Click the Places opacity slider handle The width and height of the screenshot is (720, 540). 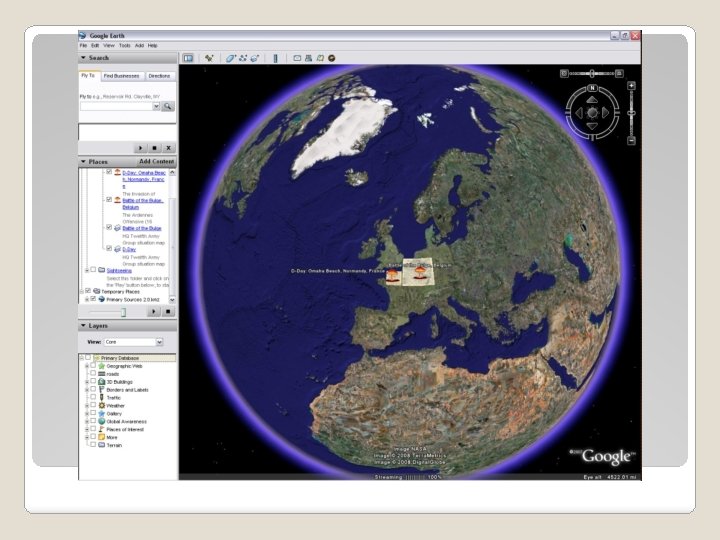[x=123, y=312]
